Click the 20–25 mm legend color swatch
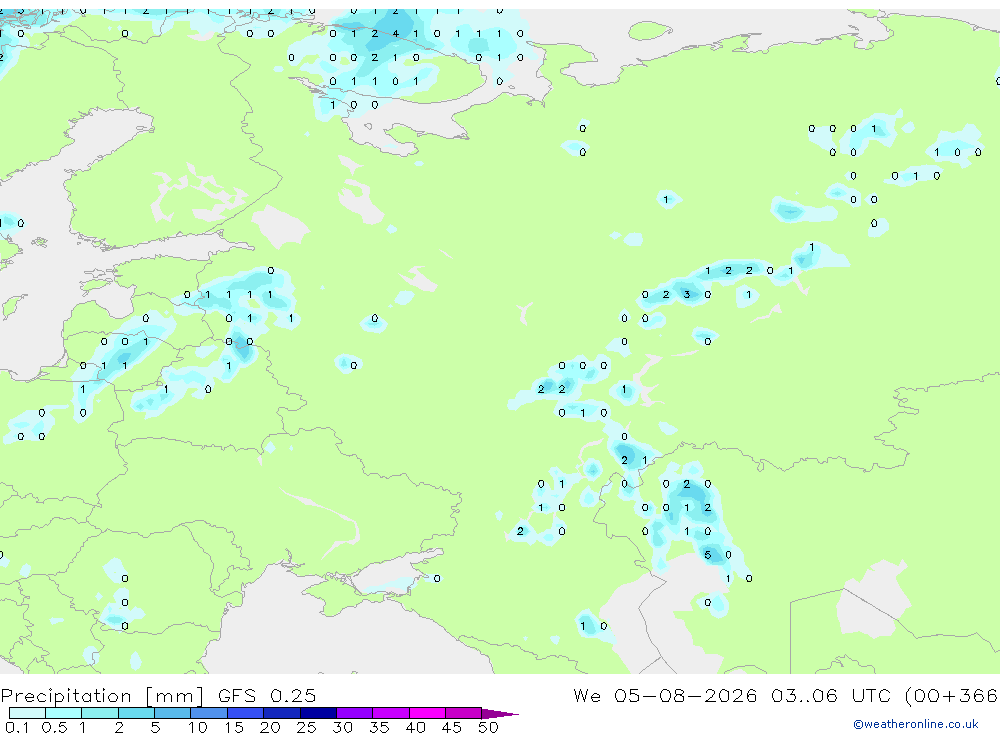1000x733 pixels. 282,713
